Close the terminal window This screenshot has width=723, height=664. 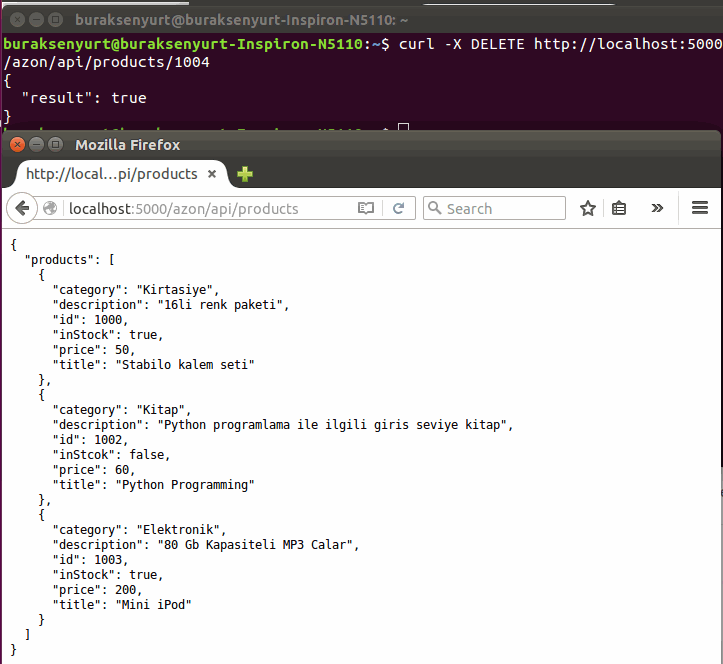(x=18, y=20)
